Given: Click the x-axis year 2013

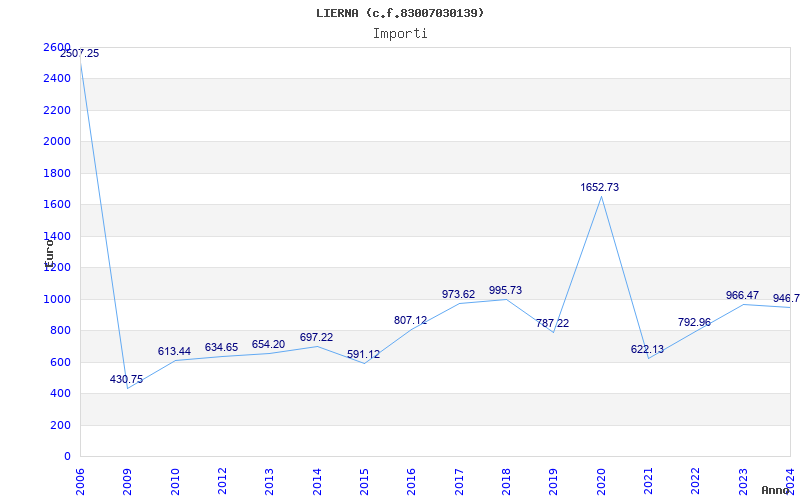Looking at the screenshot, I should pyautogui.click(x=269, y=481).
